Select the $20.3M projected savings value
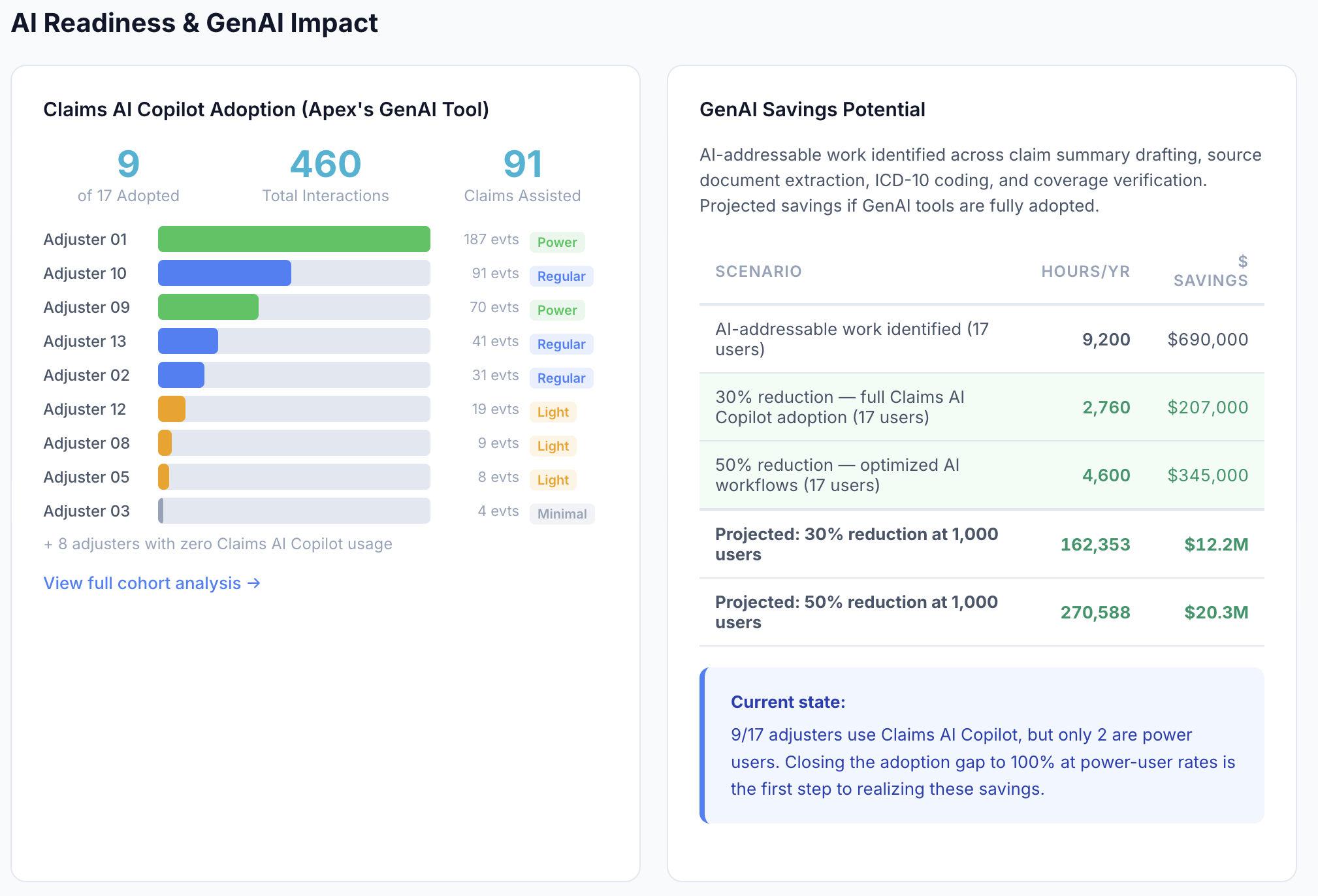 tap(1215, 612)
